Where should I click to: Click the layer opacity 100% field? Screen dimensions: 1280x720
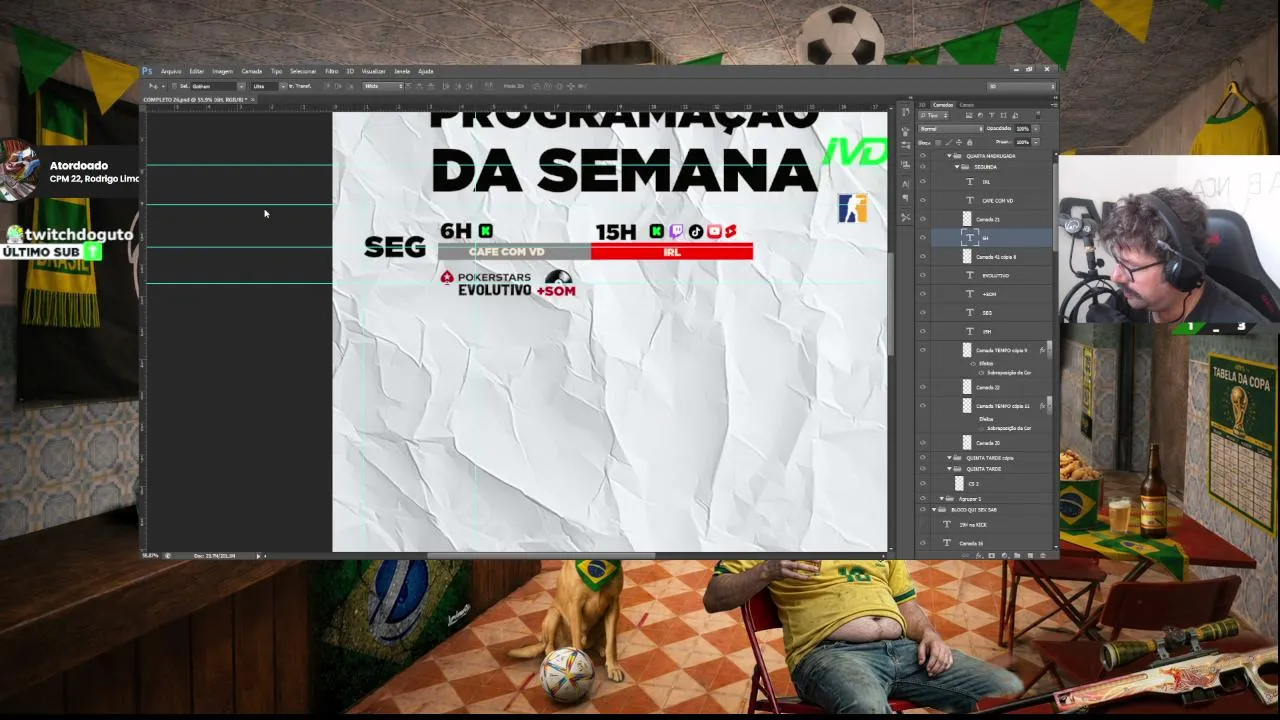point(1022,129)
